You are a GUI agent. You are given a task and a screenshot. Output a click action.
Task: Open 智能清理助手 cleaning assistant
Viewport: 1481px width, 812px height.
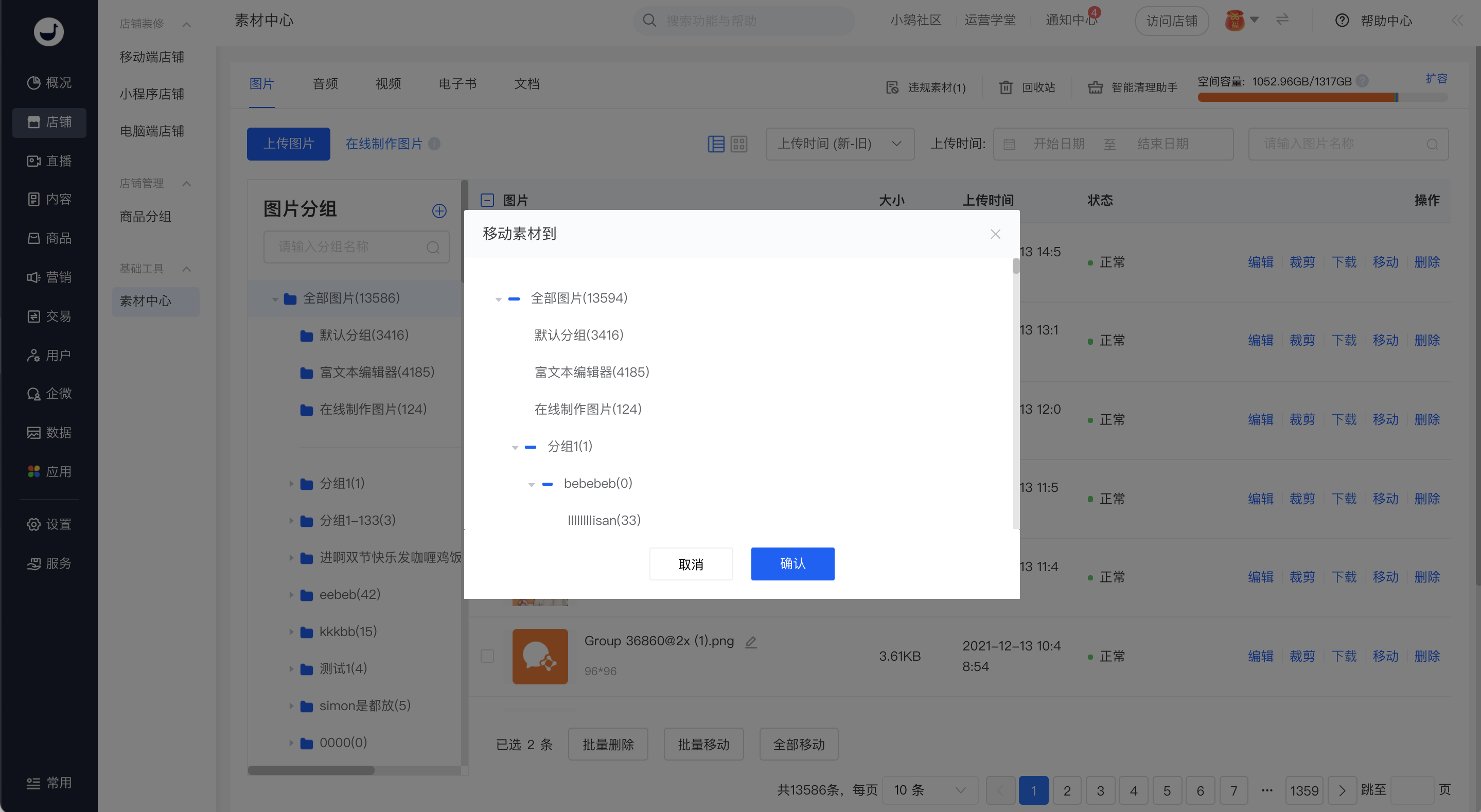pos(1133,87)
